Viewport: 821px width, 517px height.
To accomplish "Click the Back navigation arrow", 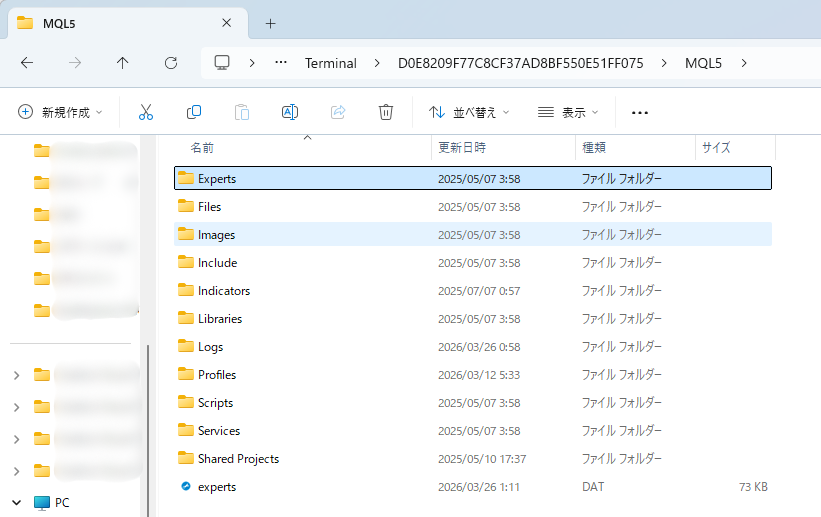I will [27, 63].
